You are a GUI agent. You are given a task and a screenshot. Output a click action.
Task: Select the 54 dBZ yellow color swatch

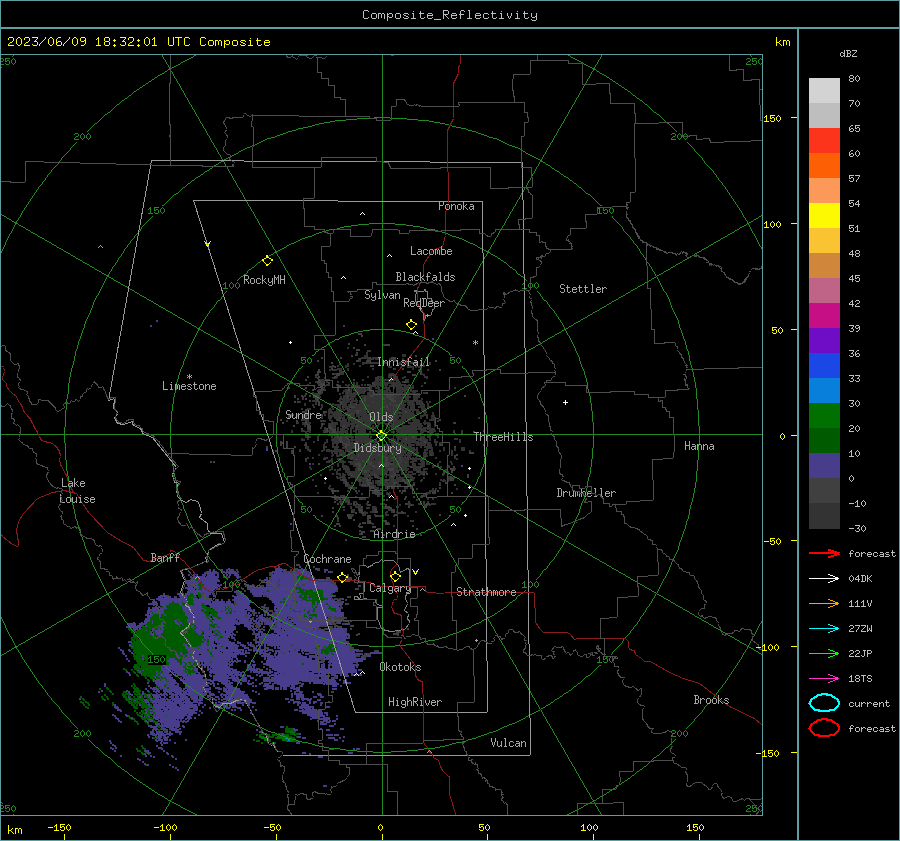click(x=824, y=216)
